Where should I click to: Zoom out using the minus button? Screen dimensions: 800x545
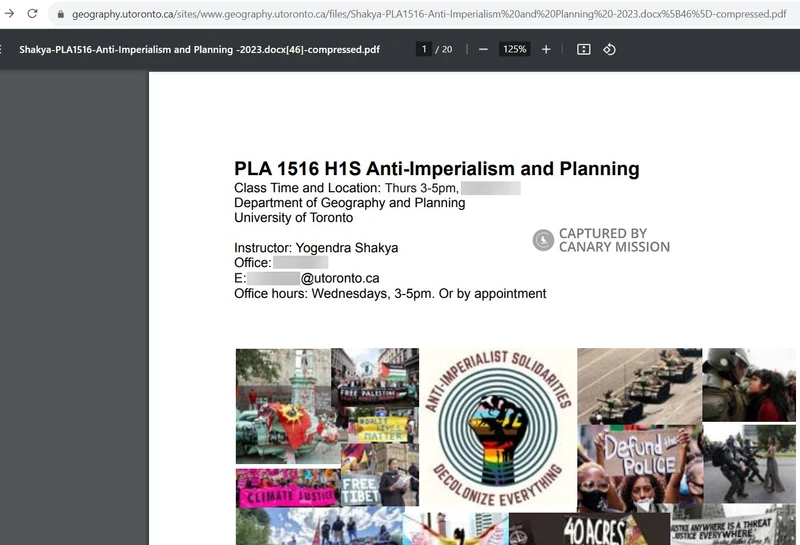(483, 49)
